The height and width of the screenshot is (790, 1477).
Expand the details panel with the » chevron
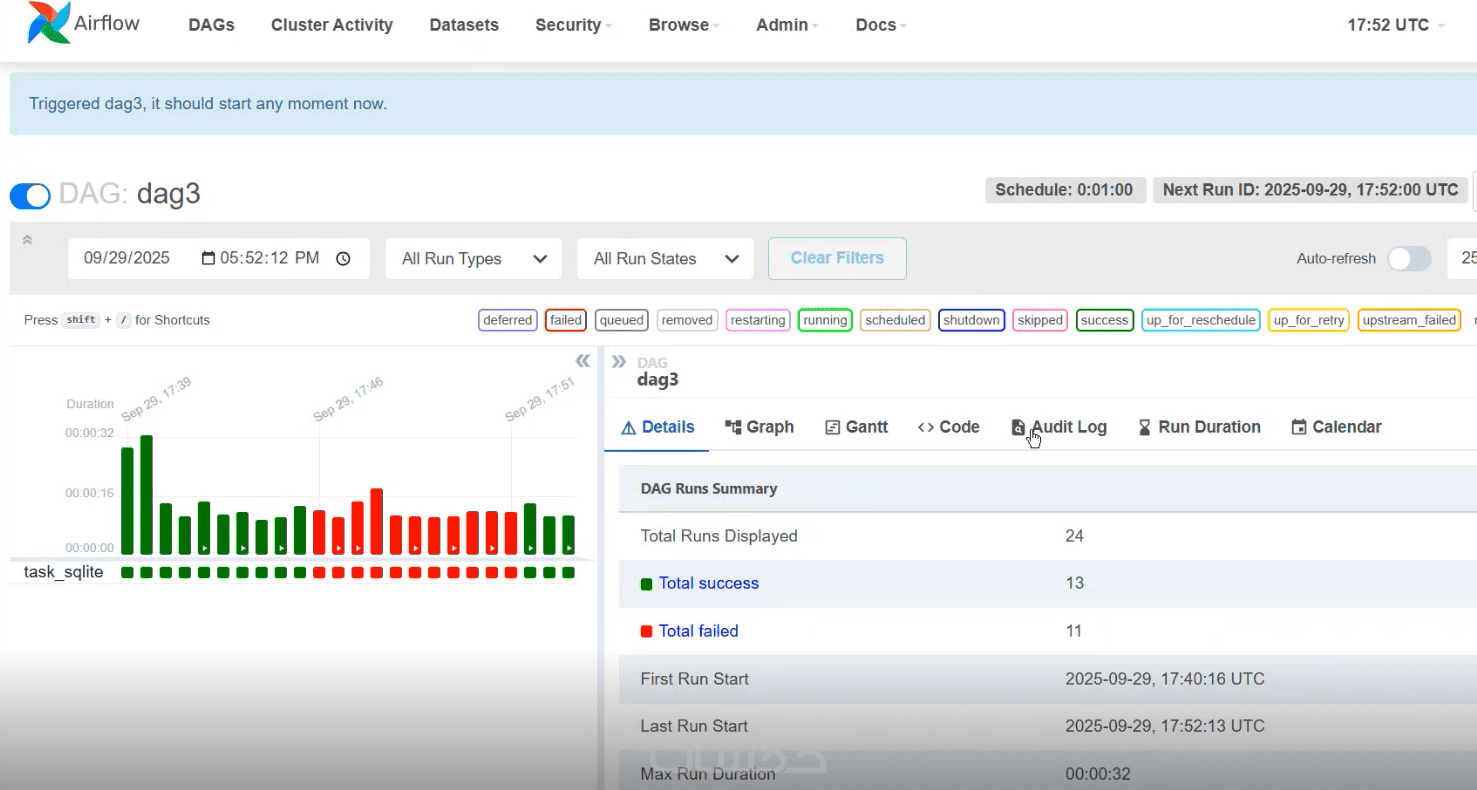point(618,361)
